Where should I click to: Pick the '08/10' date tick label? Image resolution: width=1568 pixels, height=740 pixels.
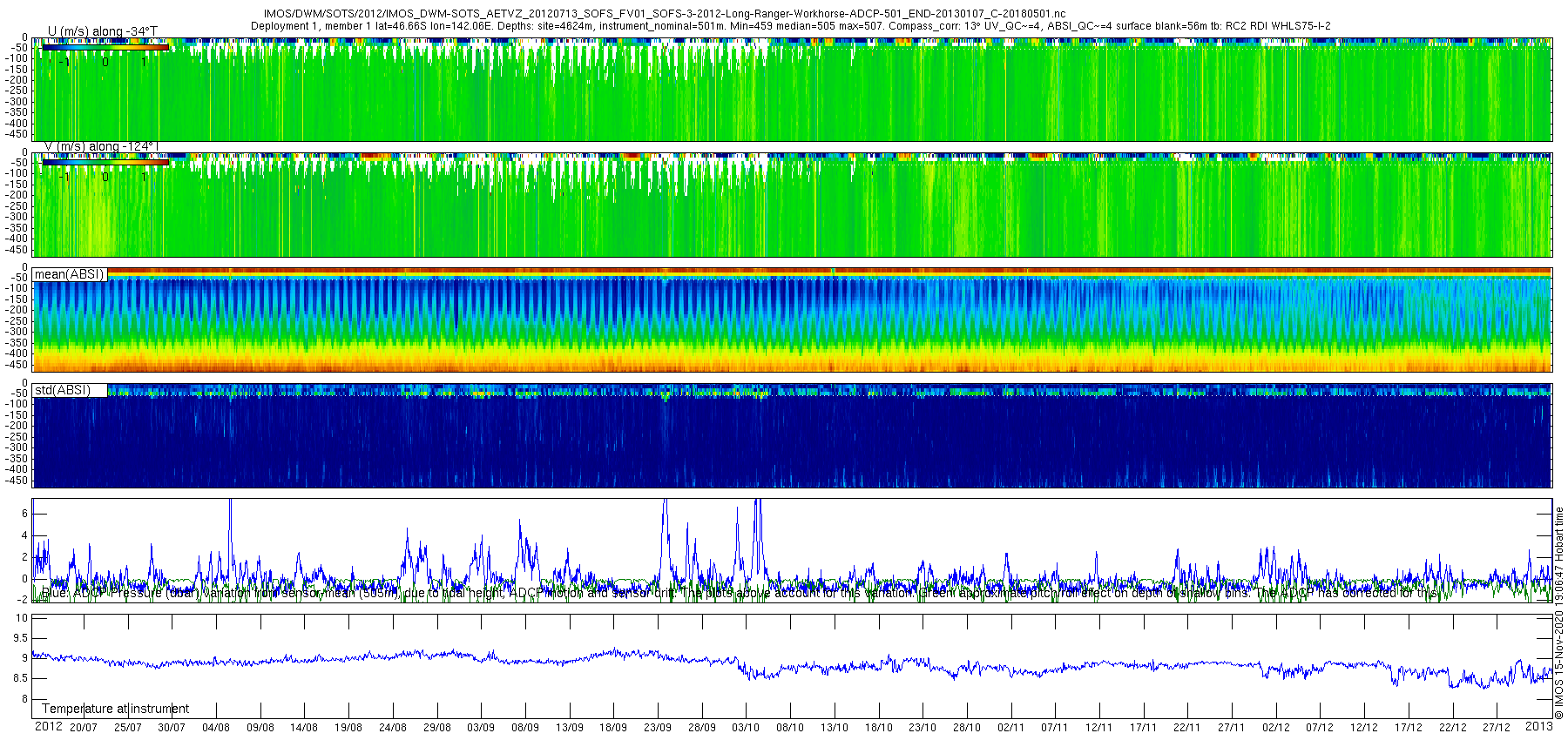click(790, 728)
